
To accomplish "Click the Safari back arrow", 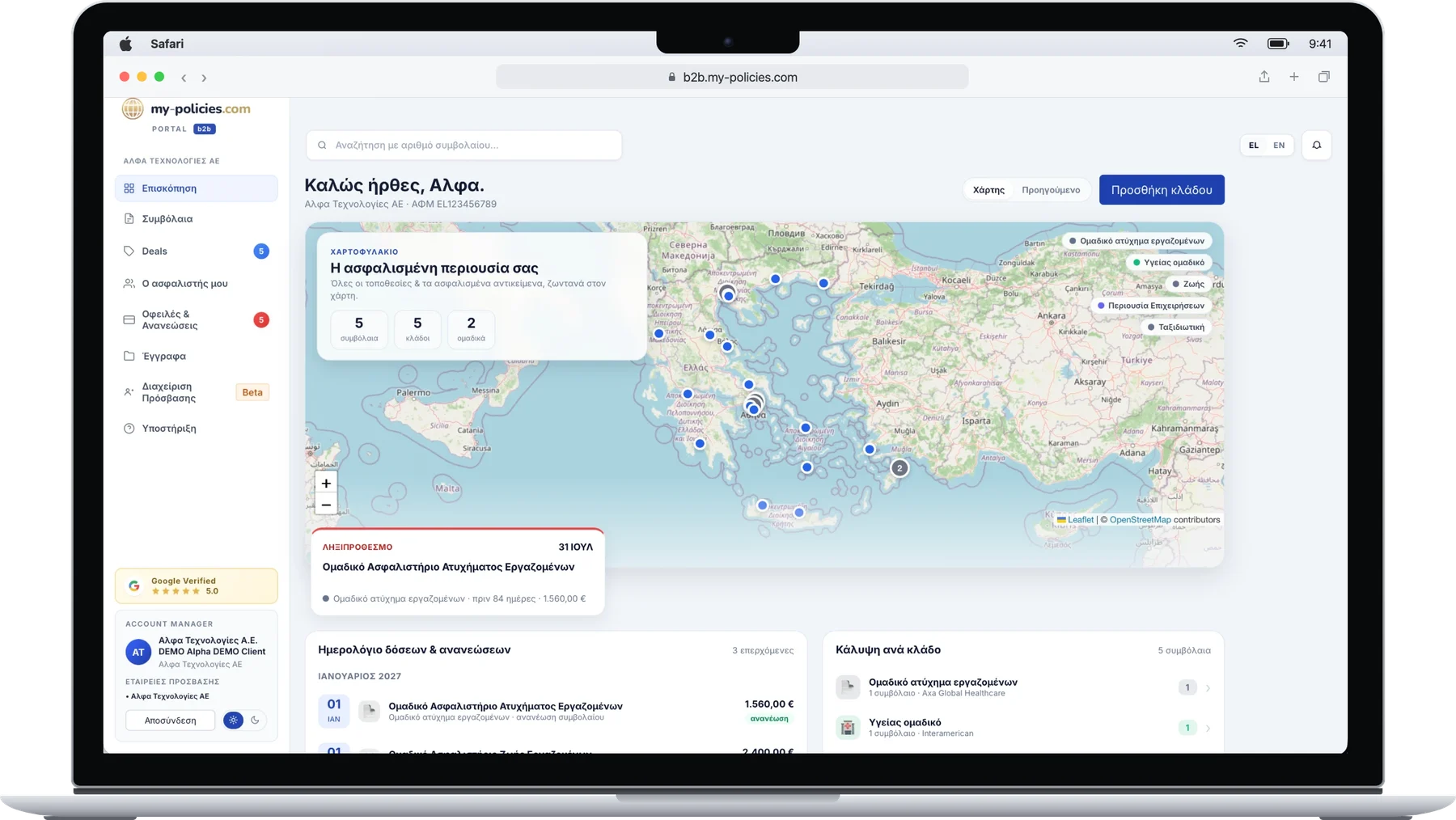I will (x=184, y=78).
